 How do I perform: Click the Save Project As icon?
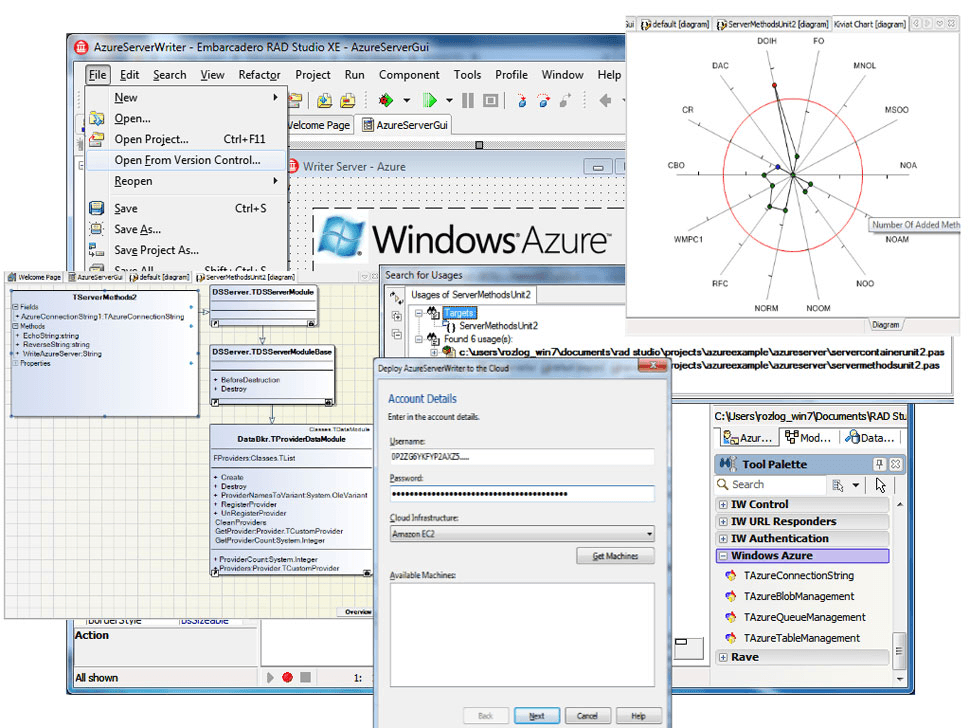[97, 250]
